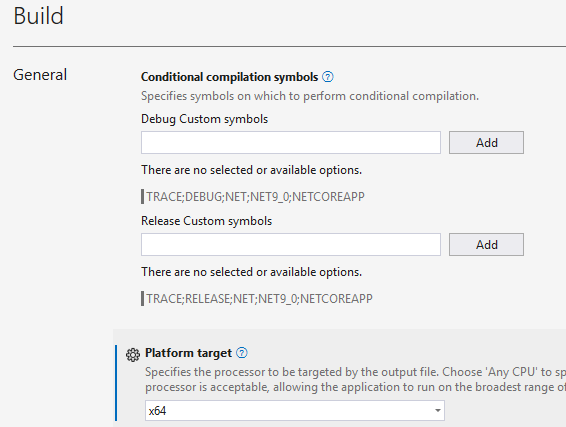Click the Platform target dropdown arrow
The image size is (566, 427).
pyautogui.click(x=437, y=410)
